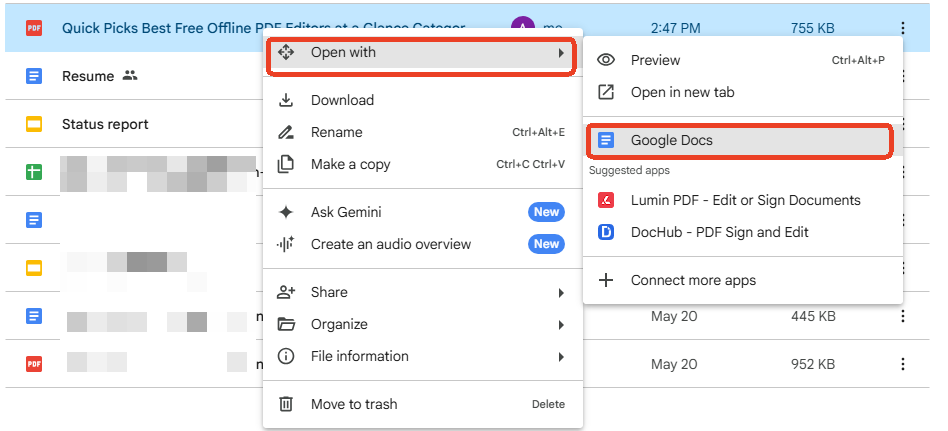Screen dimensions: 948x431
Task: Click the Download arrow icon
Action: click(x=285, y=100)
